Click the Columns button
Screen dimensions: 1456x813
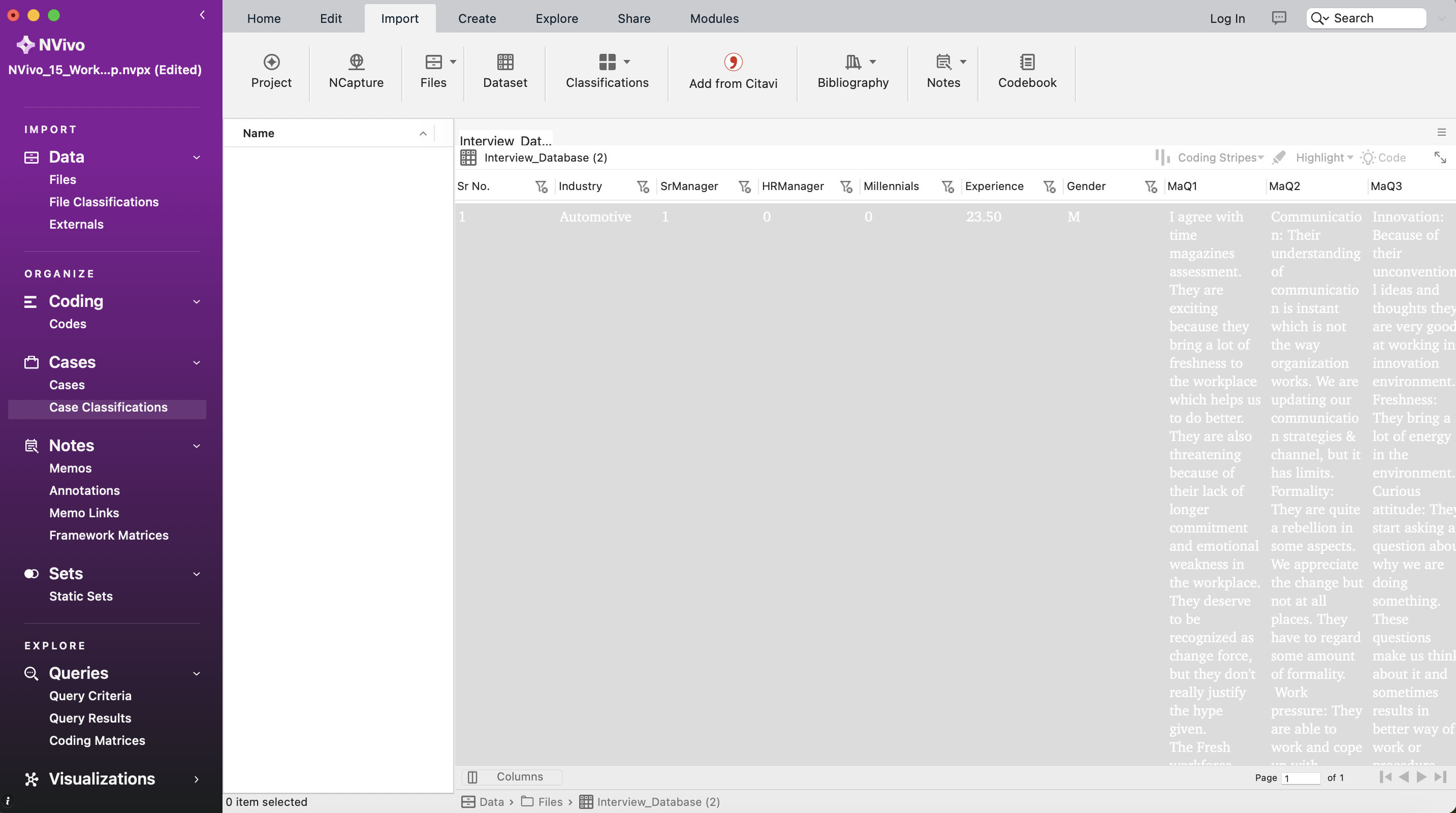point(512,777)
